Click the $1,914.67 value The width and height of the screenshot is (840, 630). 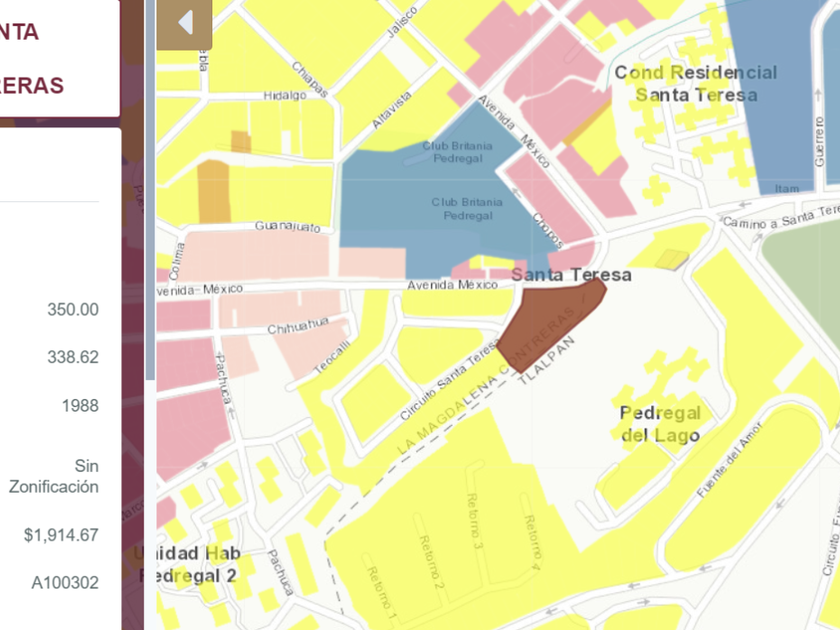(x=61, y=535)
